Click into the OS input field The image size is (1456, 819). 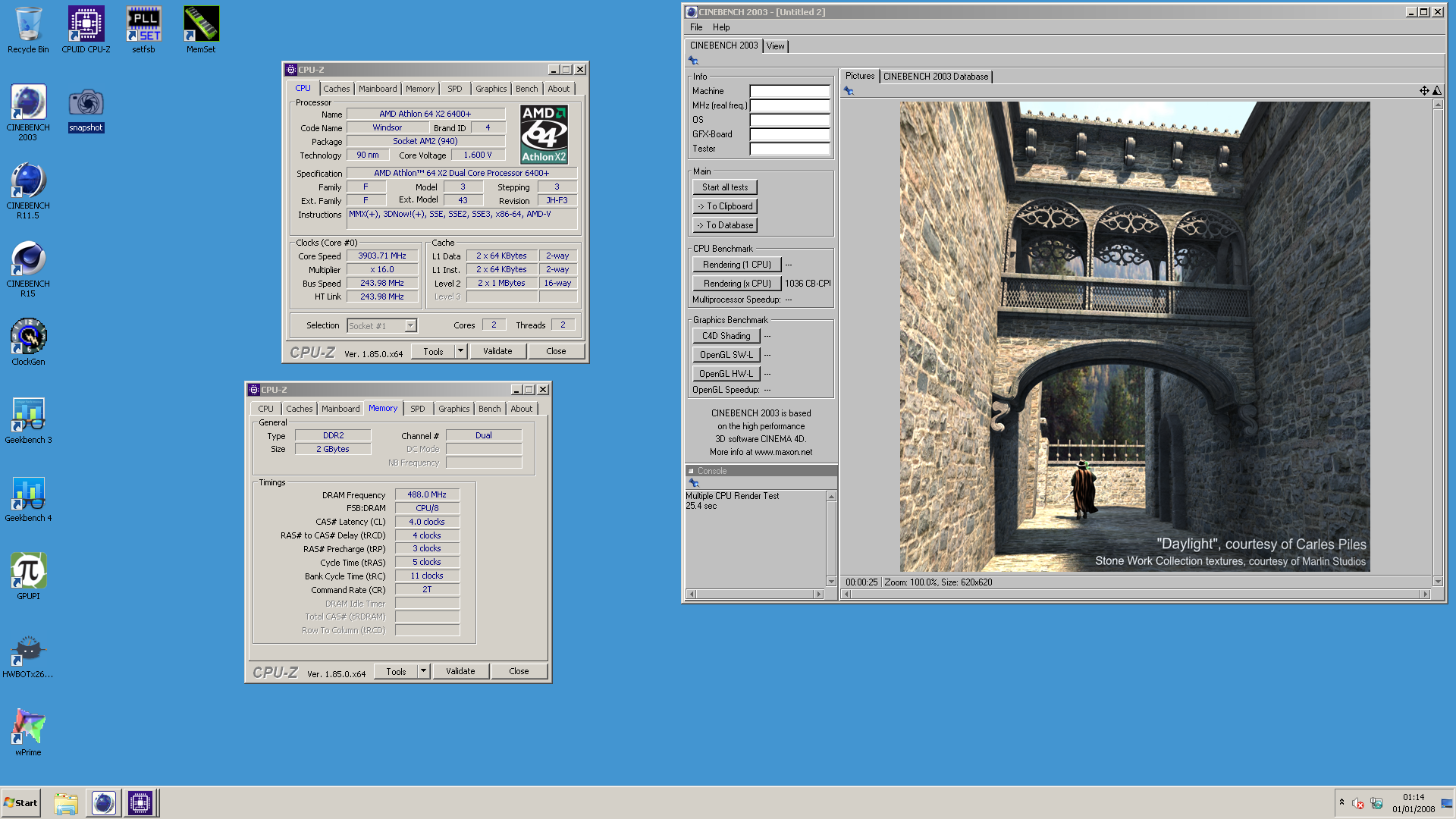tap(789, 120)
